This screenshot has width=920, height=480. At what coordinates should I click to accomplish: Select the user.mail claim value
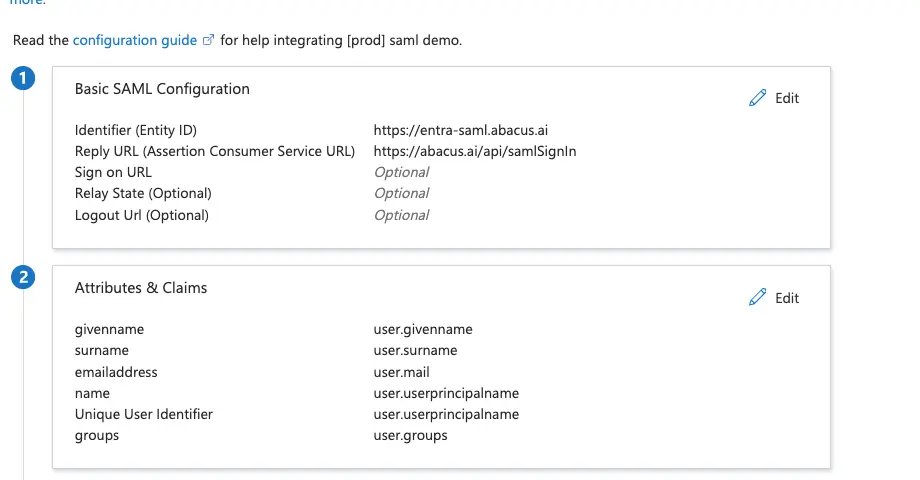click(x=401, y=372)
